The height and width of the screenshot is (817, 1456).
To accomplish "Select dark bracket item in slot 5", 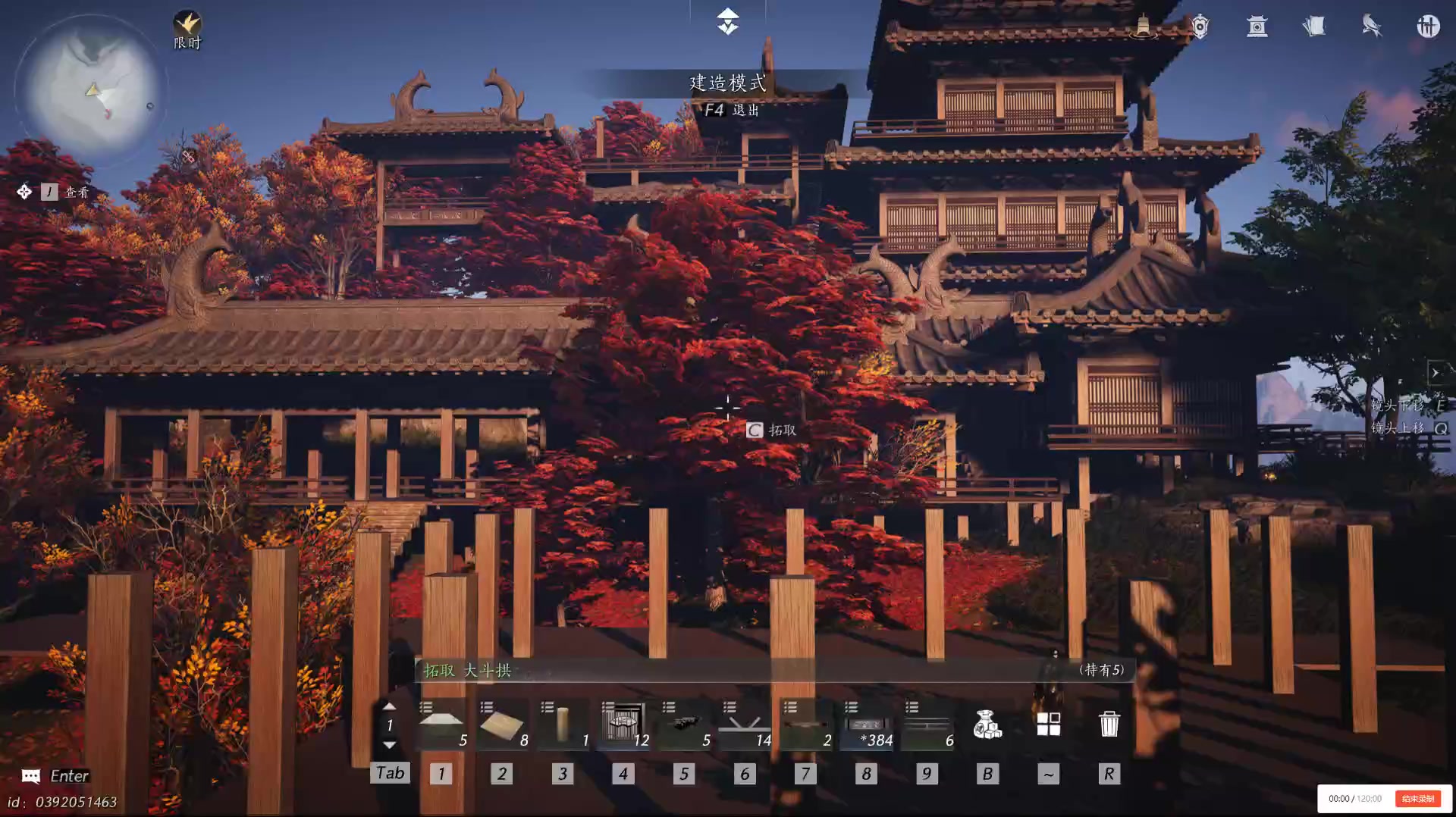I will (x=685, y=725).
